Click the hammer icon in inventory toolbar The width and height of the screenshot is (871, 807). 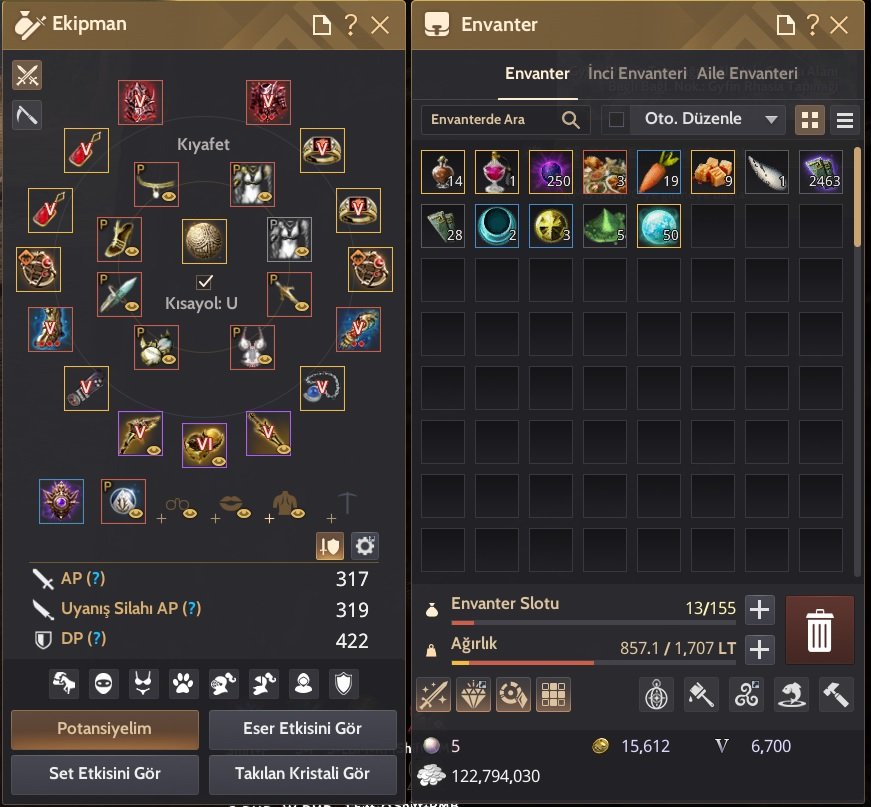coord(835,694)
